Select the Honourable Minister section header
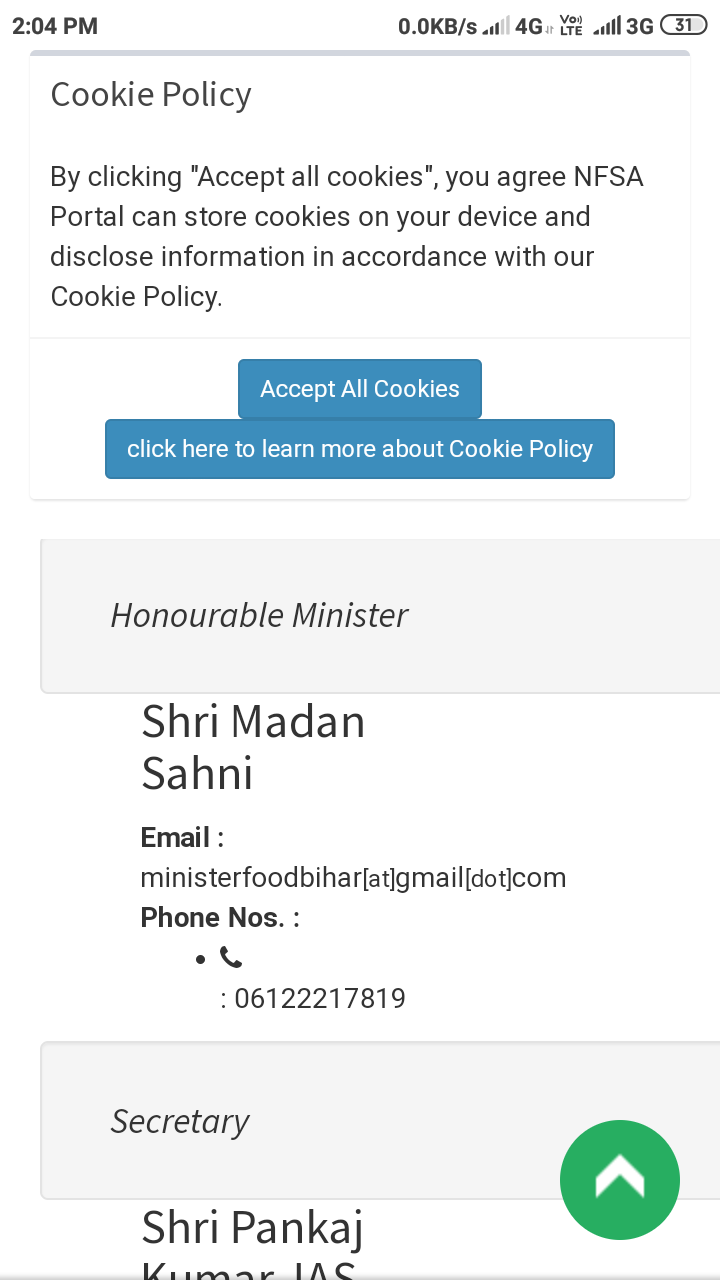 [x=380, y=616]
